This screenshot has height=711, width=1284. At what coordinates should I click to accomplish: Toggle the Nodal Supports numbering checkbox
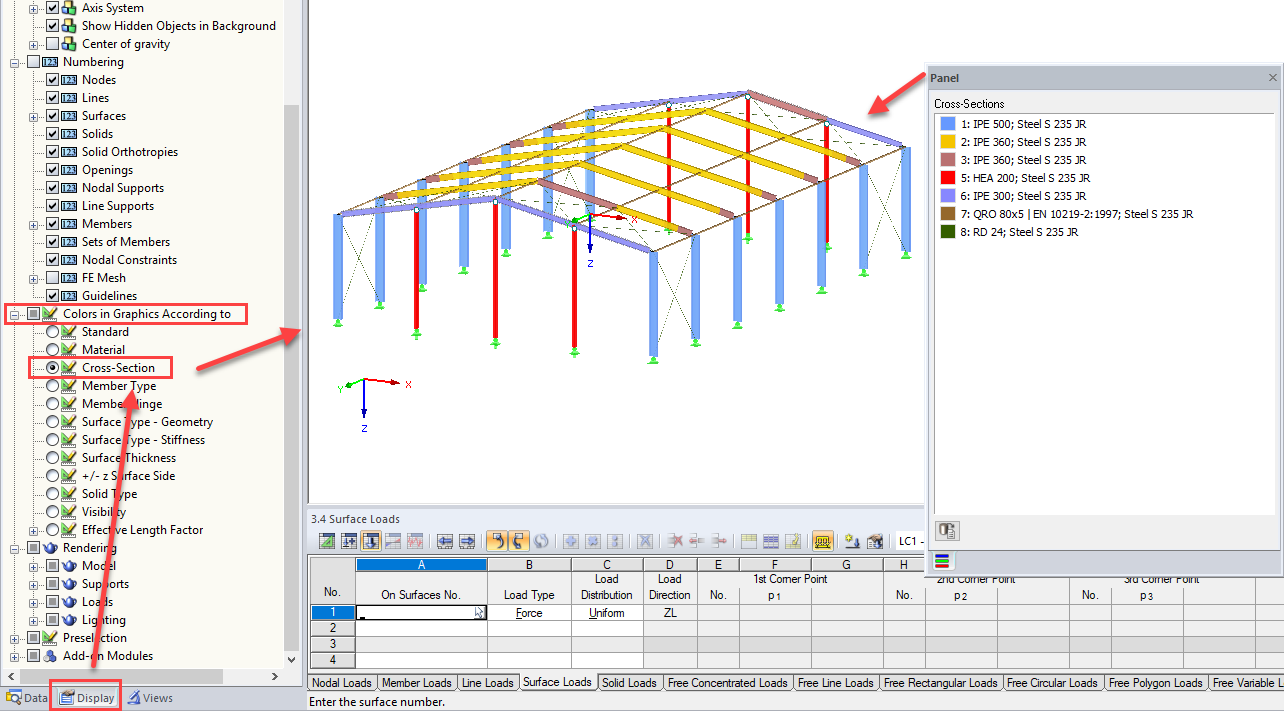[53, 188]
